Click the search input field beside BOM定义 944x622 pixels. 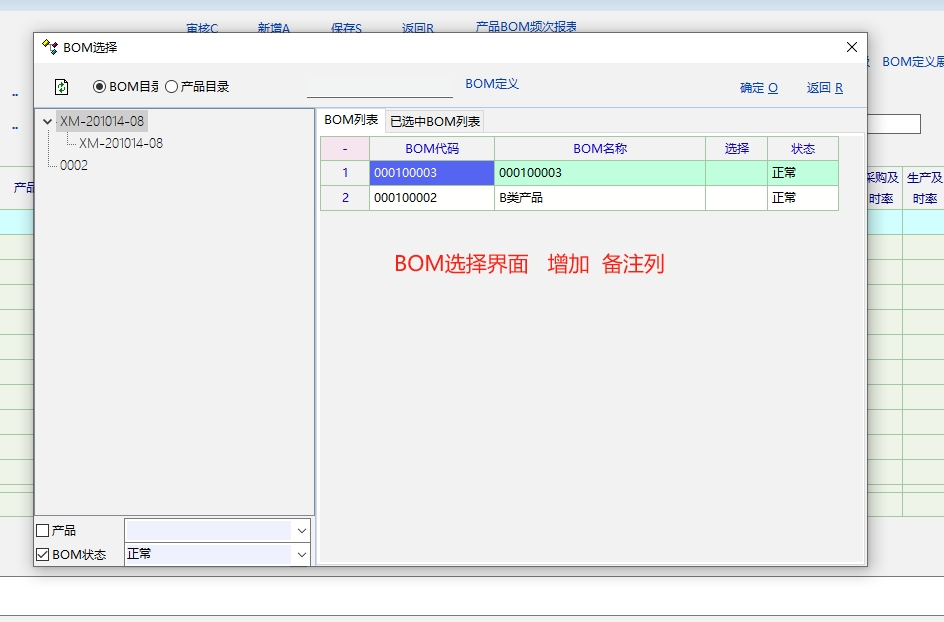click(x=380, y=87)
